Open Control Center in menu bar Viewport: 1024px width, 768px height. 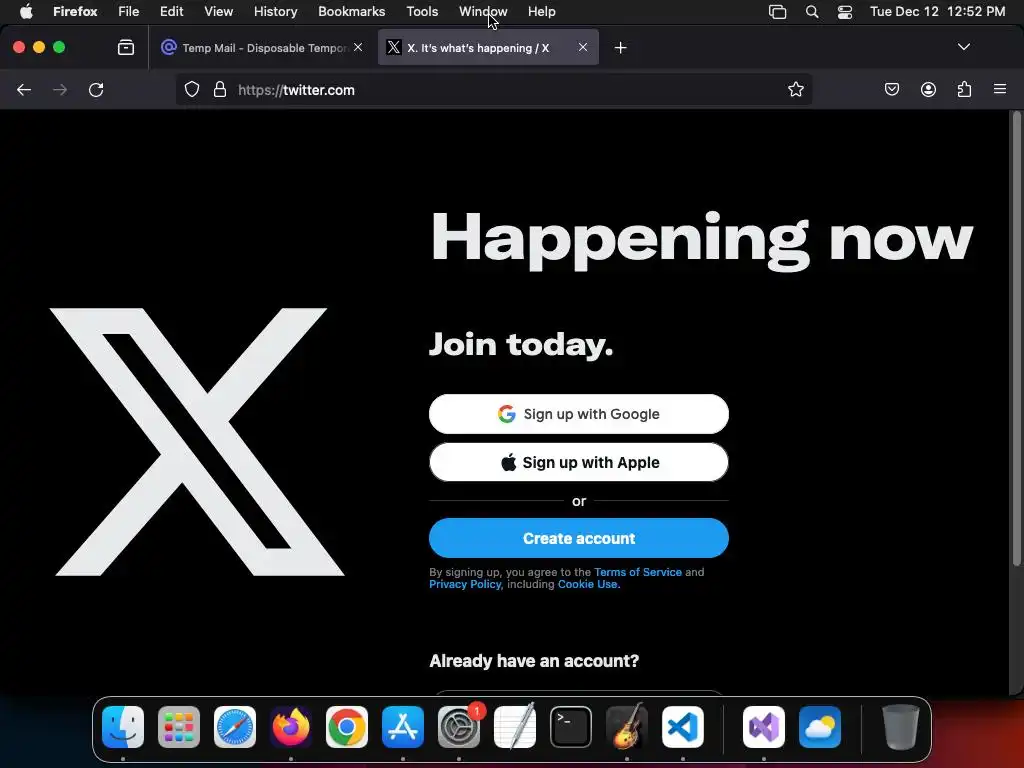click(844, 12)
